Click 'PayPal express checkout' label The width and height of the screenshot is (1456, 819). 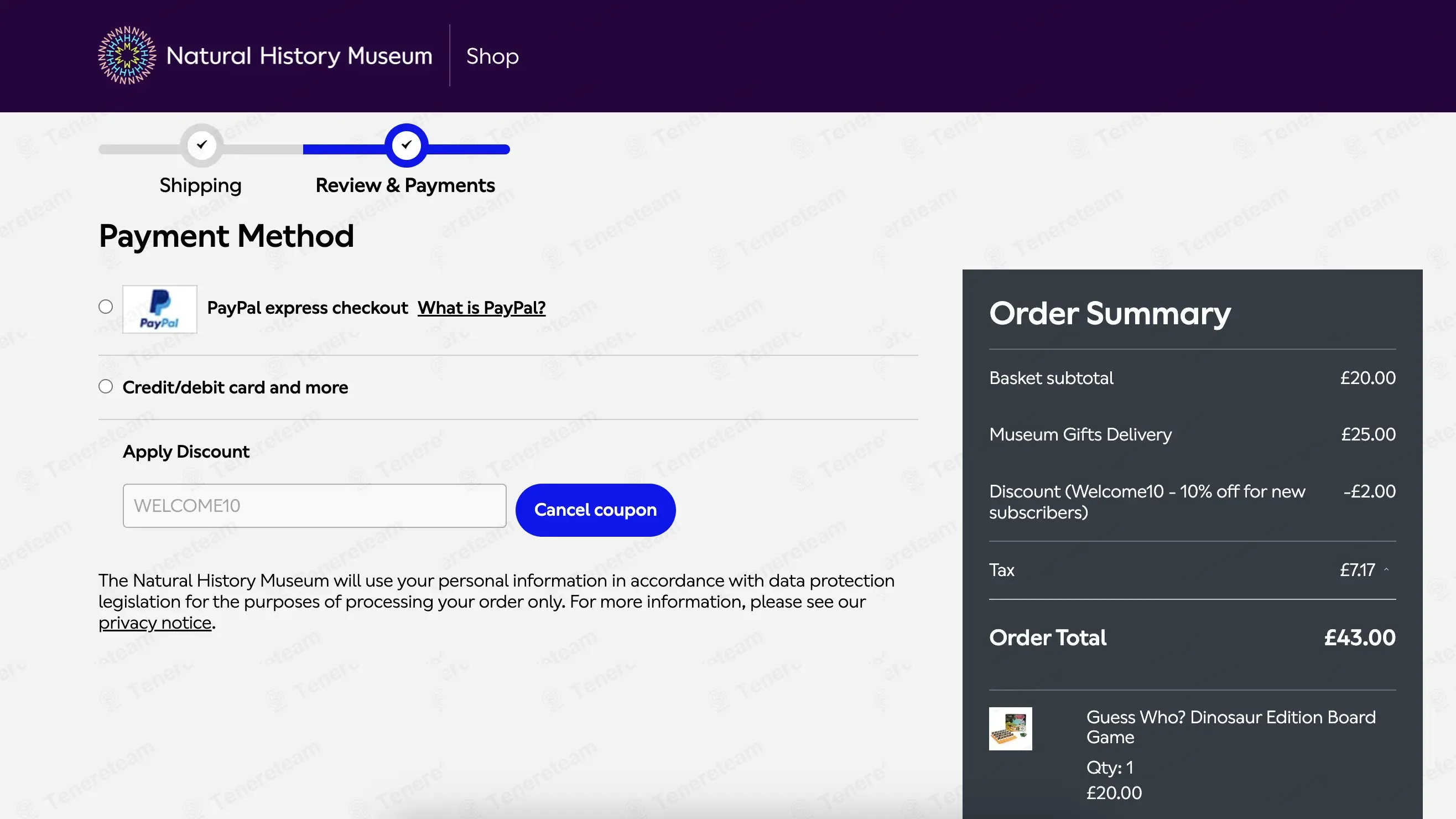coord(308,308)
